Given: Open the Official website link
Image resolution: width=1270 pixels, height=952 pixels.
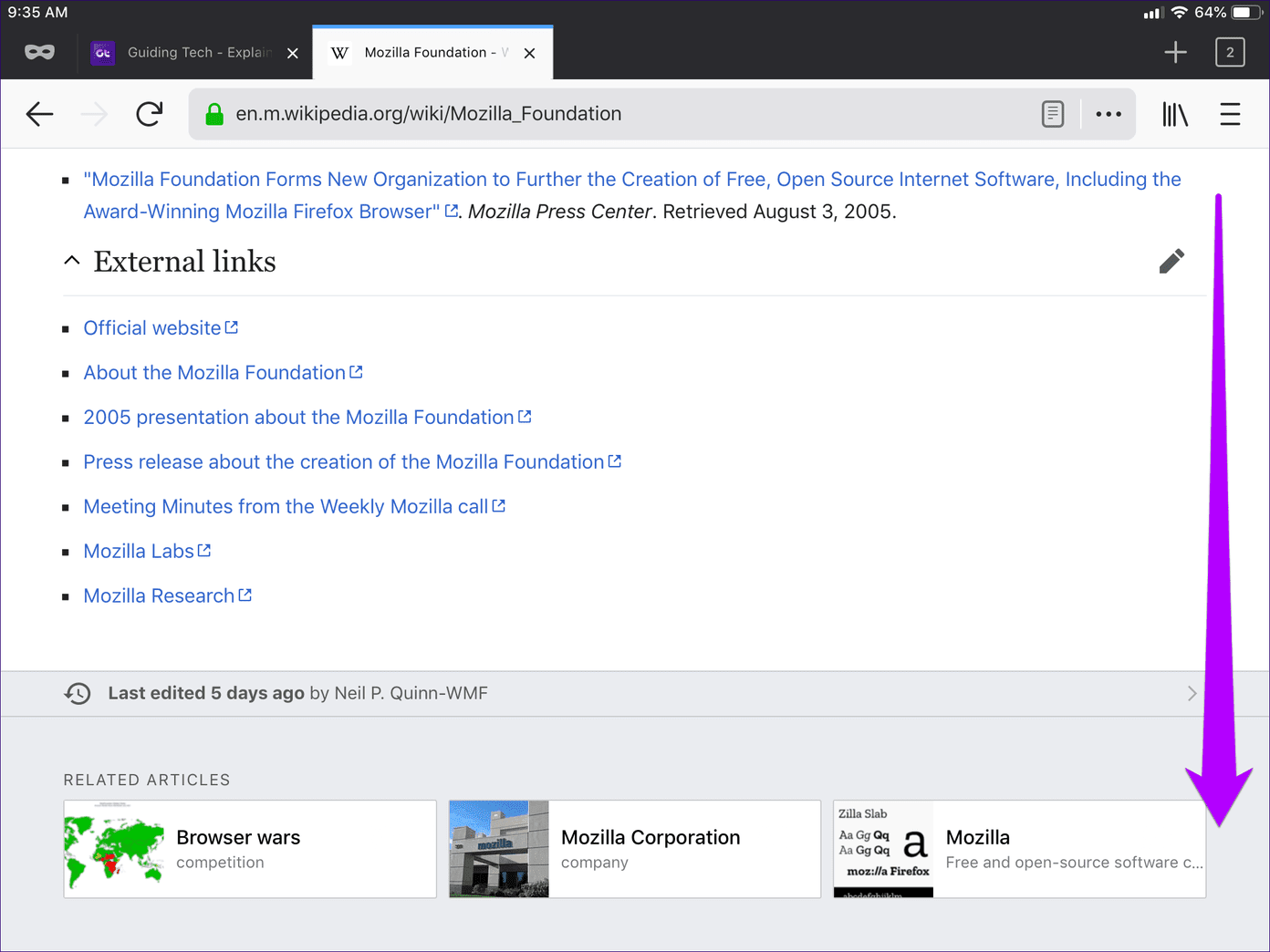Looking at the screenshot, I should tap(161, 328).
